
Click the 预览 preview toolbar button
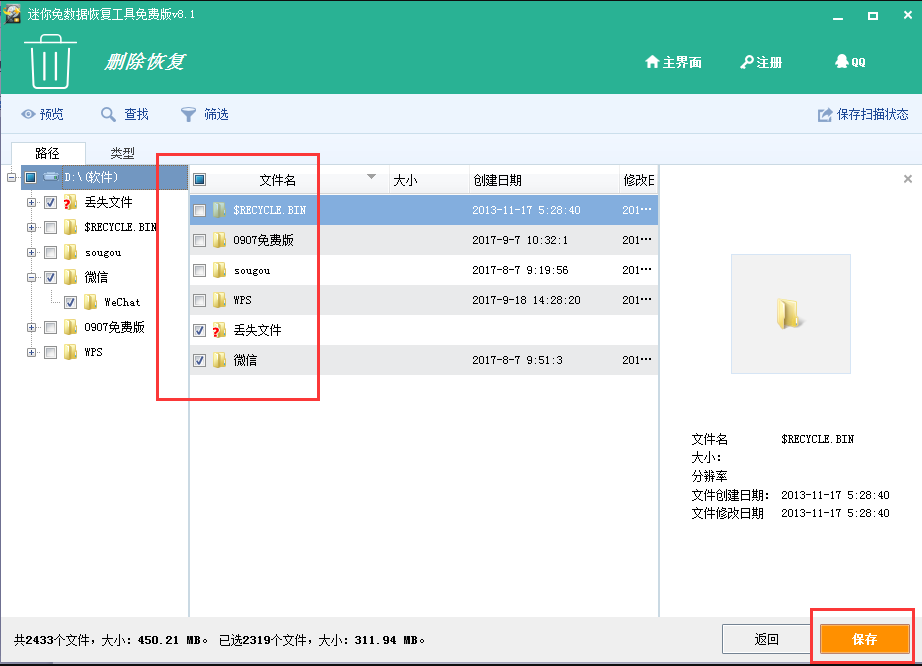tap(42, 114)
